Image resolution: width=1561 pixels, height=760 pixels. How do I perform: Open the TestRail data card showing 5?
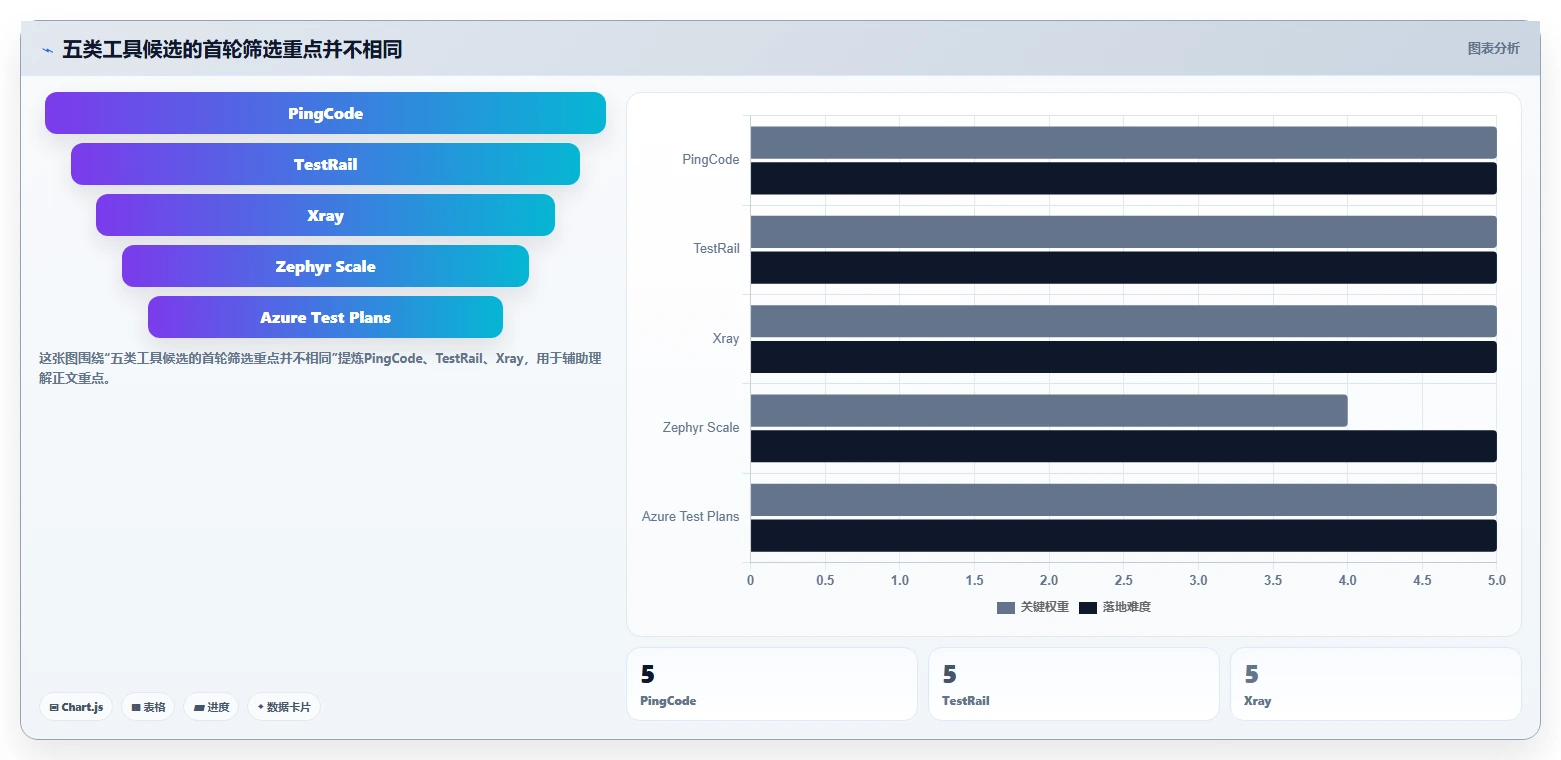click(1073, 684)
